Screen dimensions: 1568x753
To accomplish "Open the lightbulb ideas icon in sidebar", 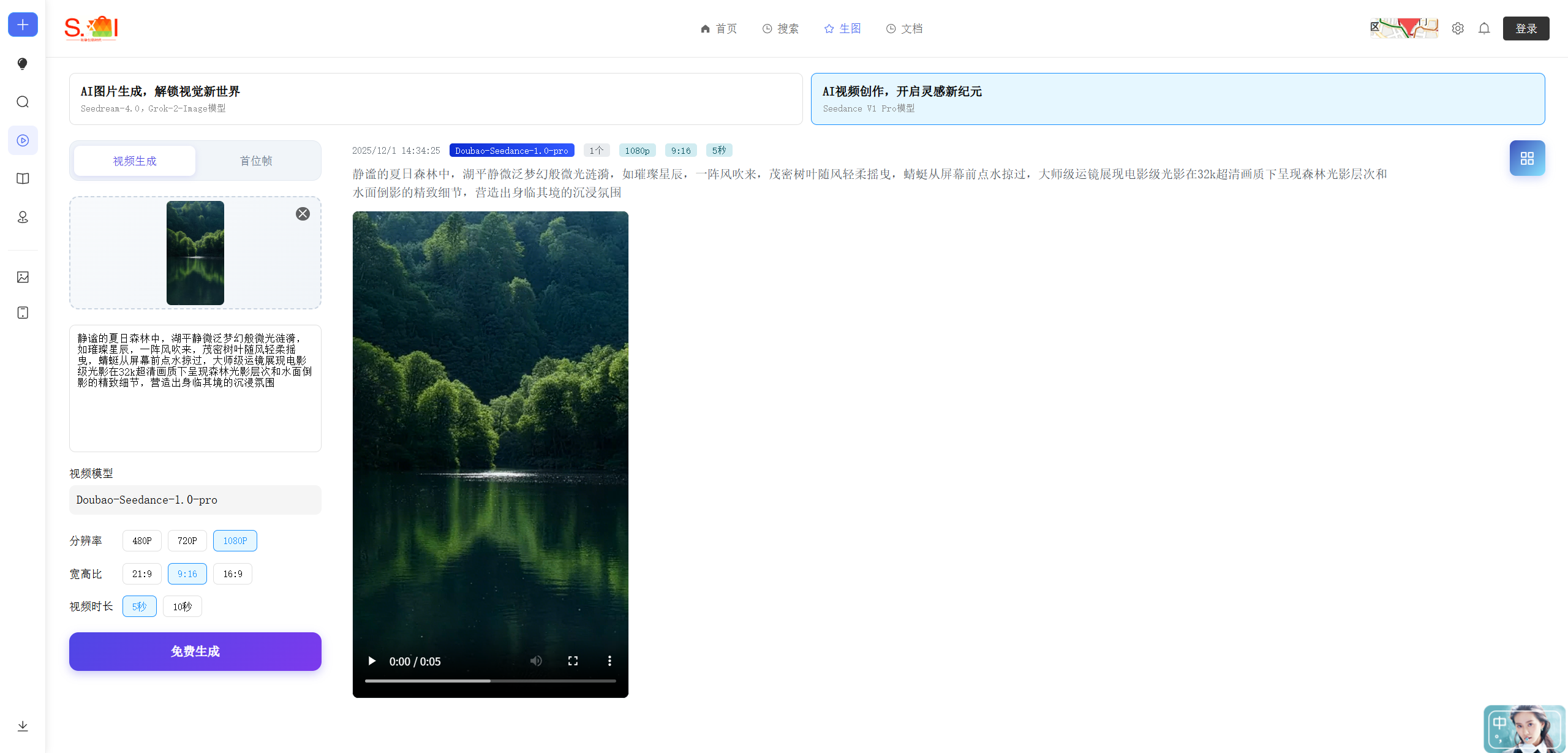I will click(23, 64).
